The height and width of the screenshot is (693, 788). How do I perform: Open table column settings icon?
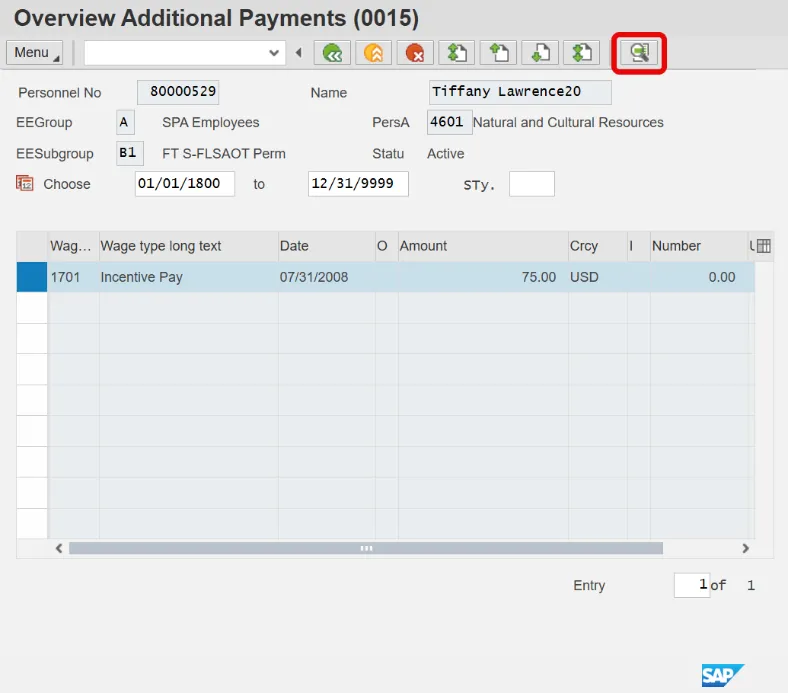tap(764, 246)
